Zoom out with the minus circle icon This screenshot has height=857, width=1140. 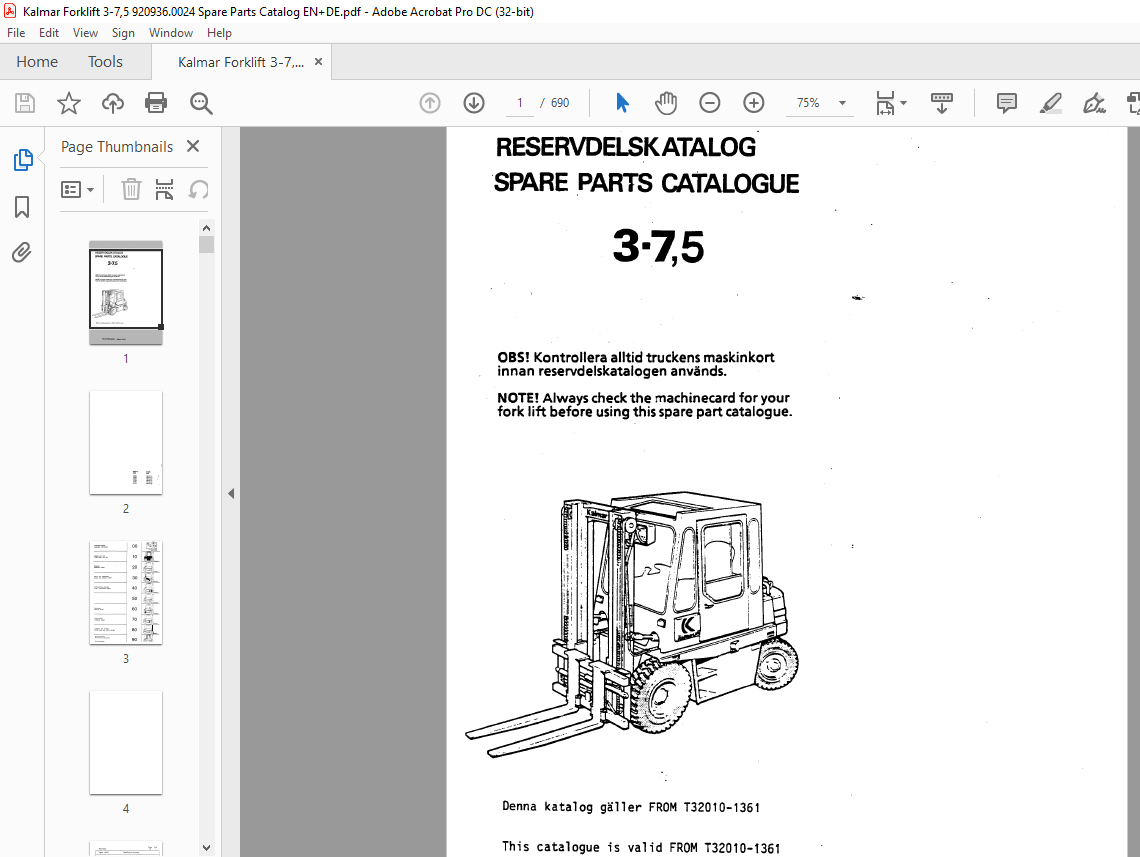710,103
